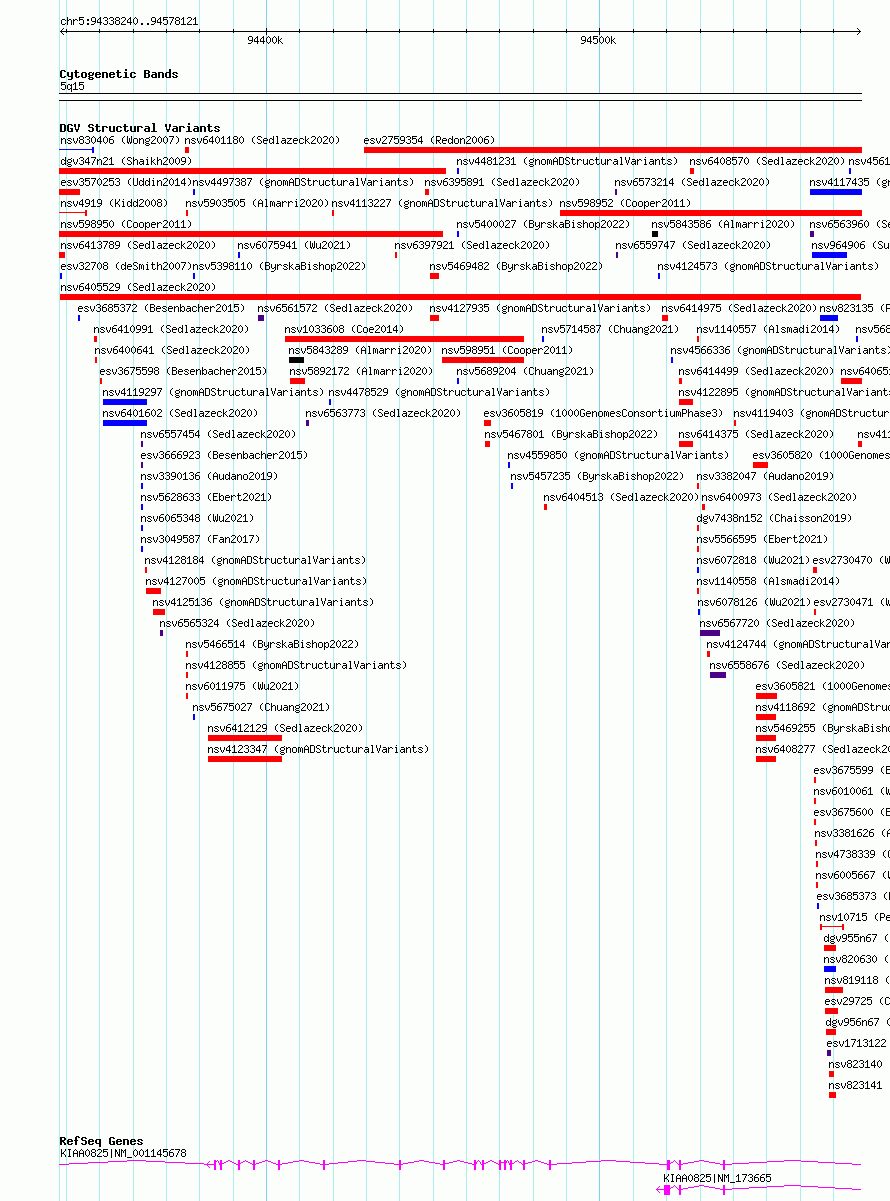Click label nsv5843586 (Almarri2020)

(723, 224)
